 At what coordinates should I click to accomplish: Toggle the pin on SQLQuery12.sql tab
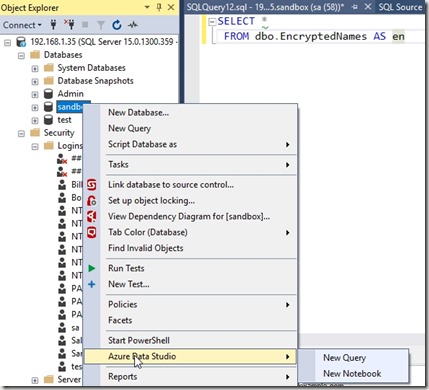tap(355, 7)
